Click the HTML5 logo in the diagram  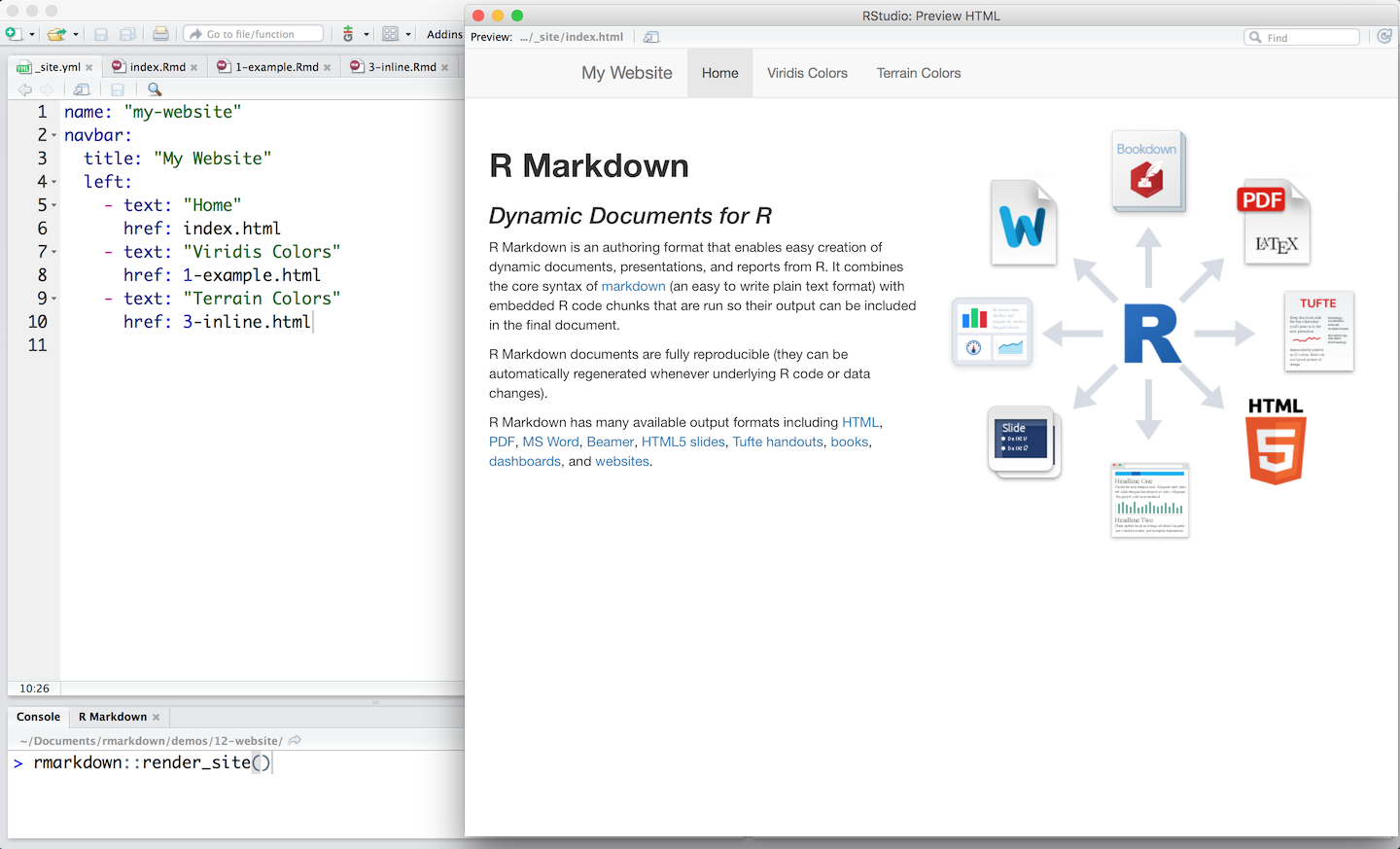1276,441
